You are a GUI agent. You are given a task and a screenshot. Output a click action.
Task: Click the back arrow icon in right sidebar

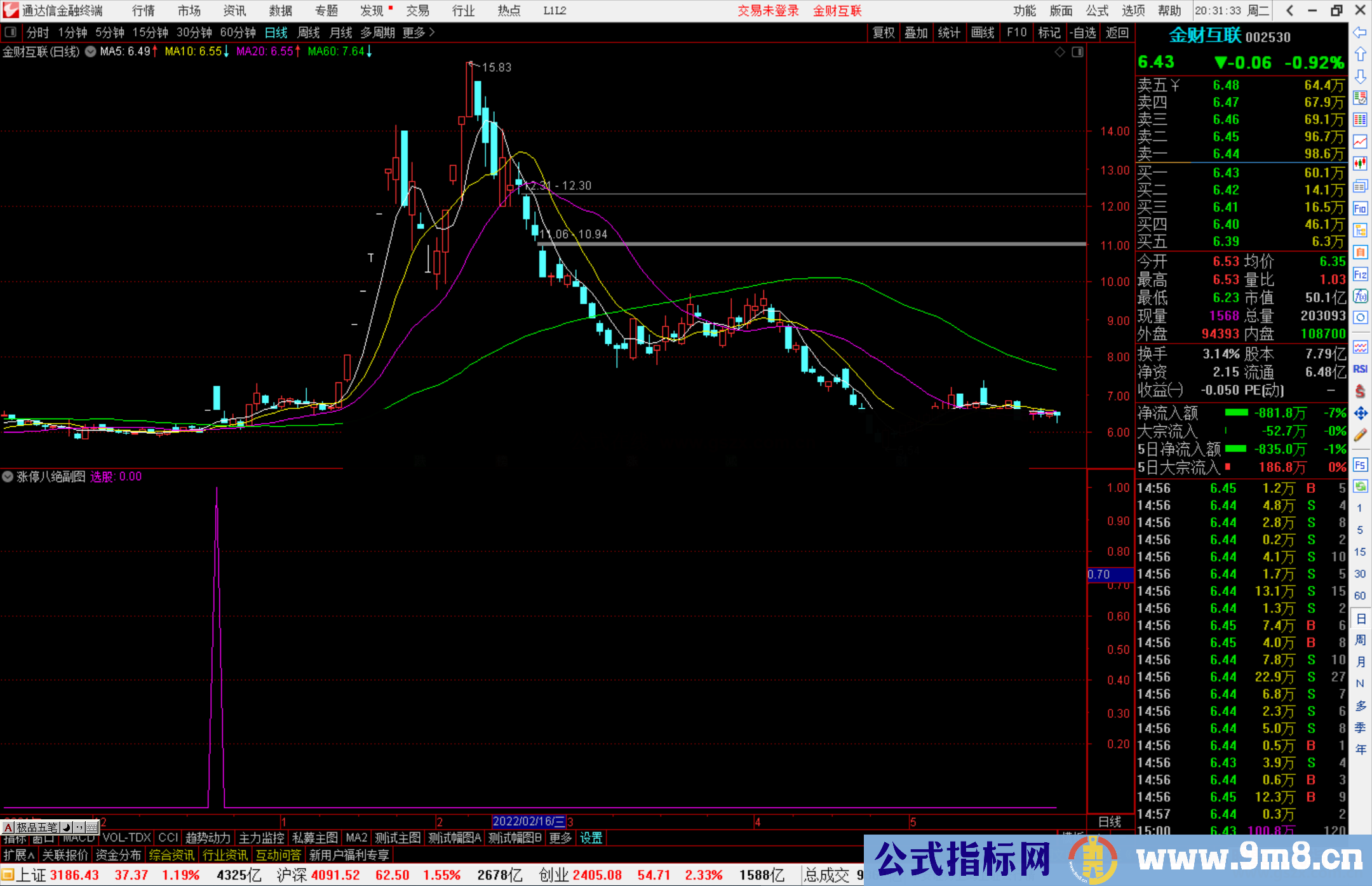(x=1360, y=32)
